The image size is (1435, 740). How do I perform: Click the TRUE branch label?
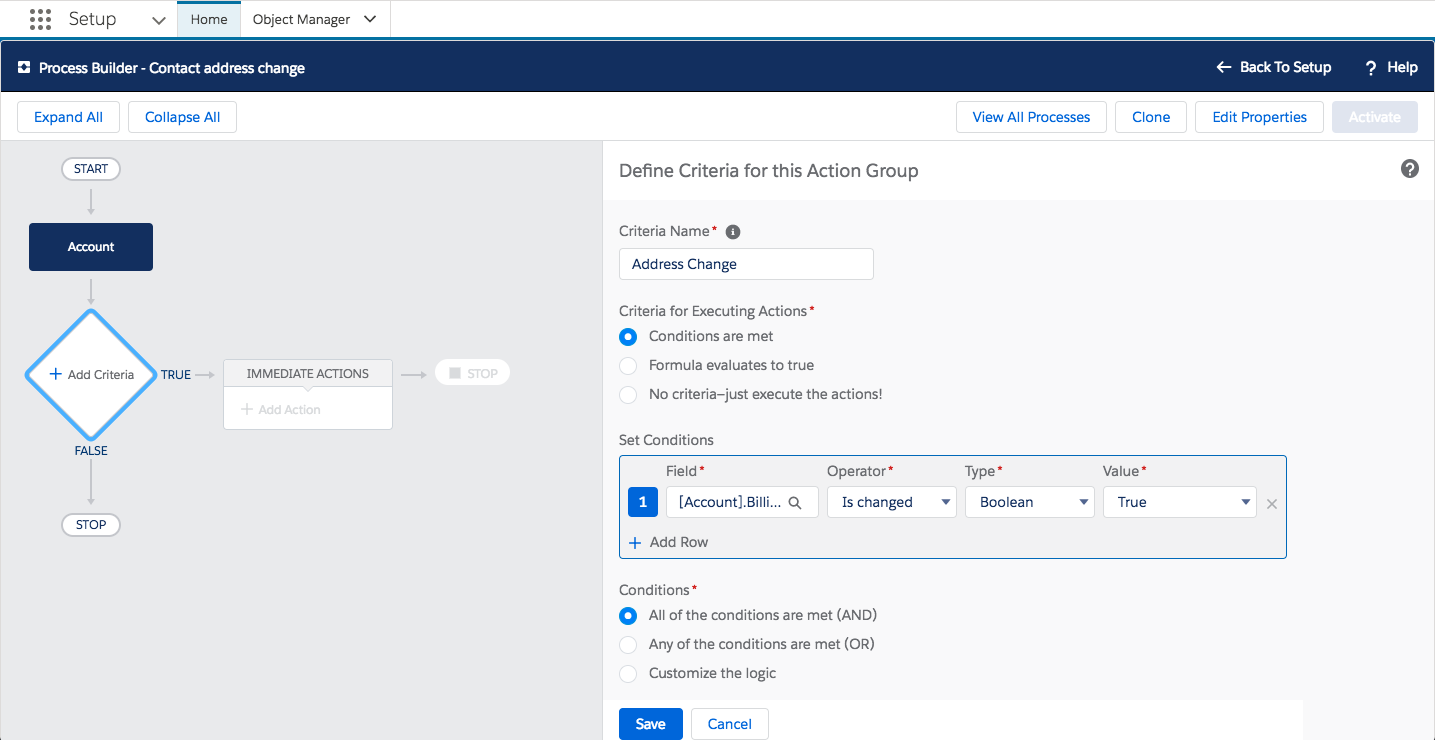176,375
